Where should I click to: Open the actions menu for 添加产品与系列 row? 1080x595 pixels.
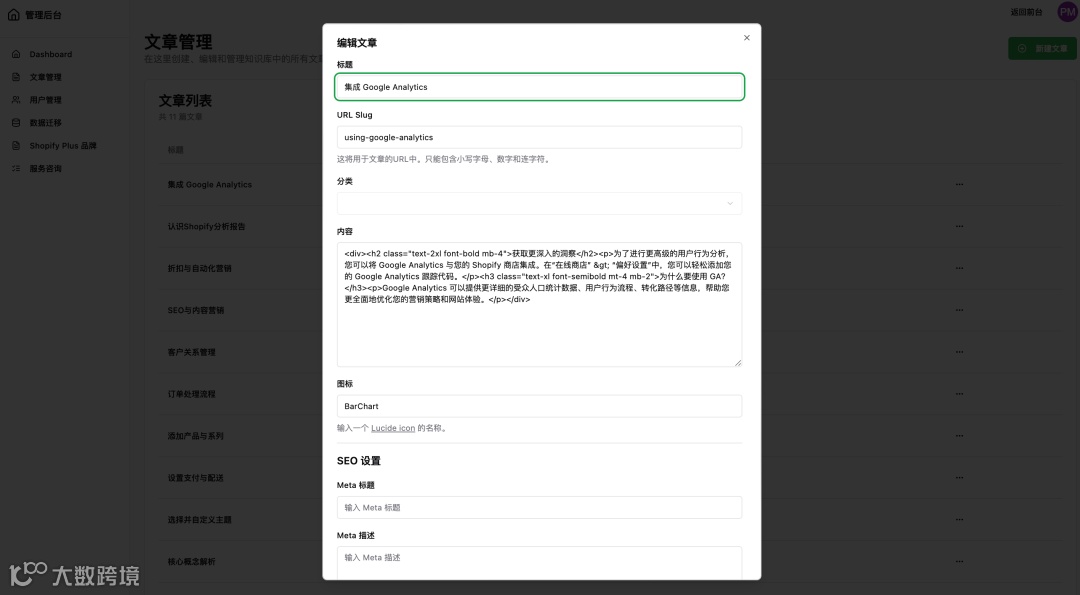[959, 436]
